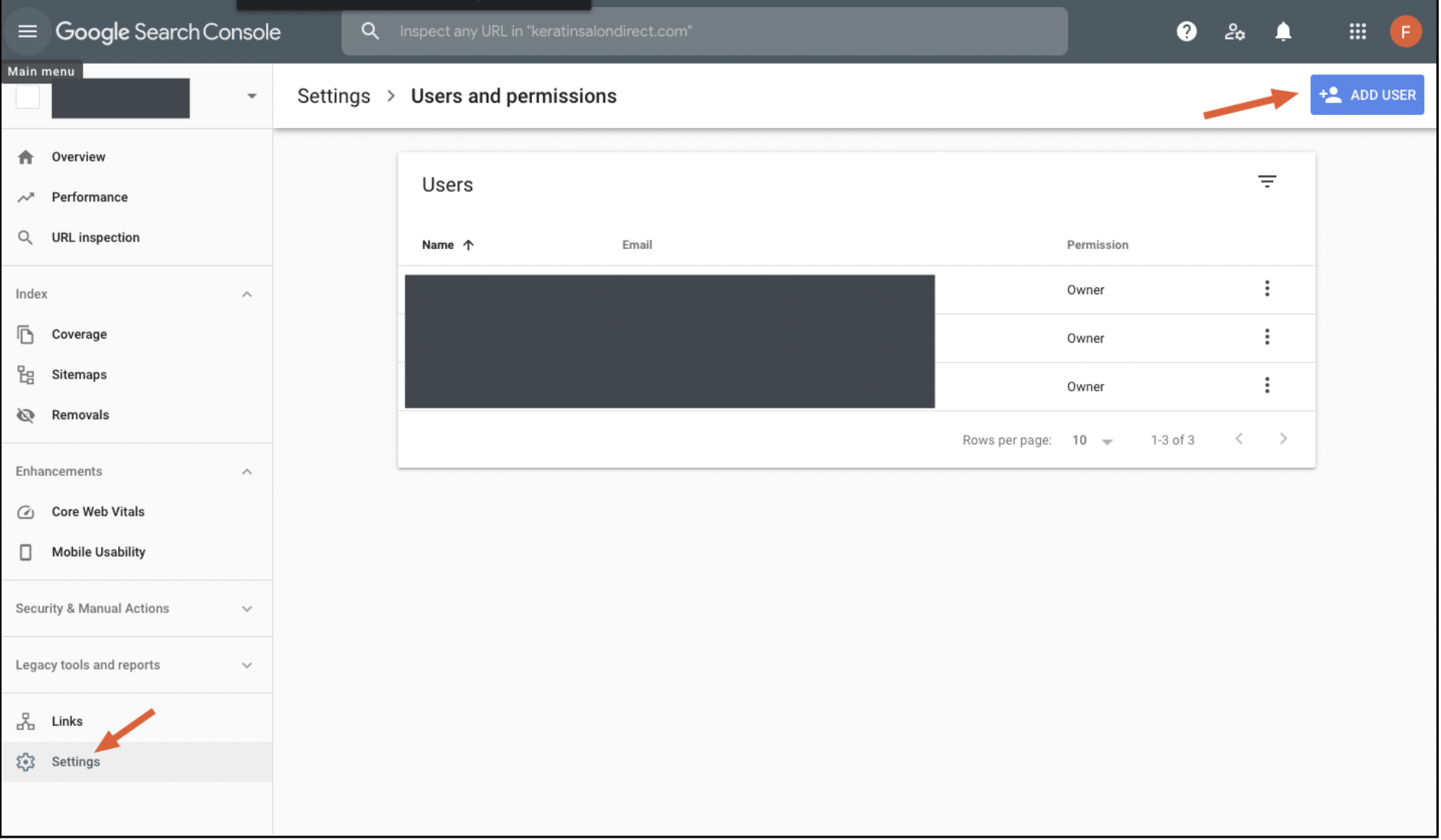
Task: Click the Removals crossed-eye icon
Action: (x=25, y=415)
